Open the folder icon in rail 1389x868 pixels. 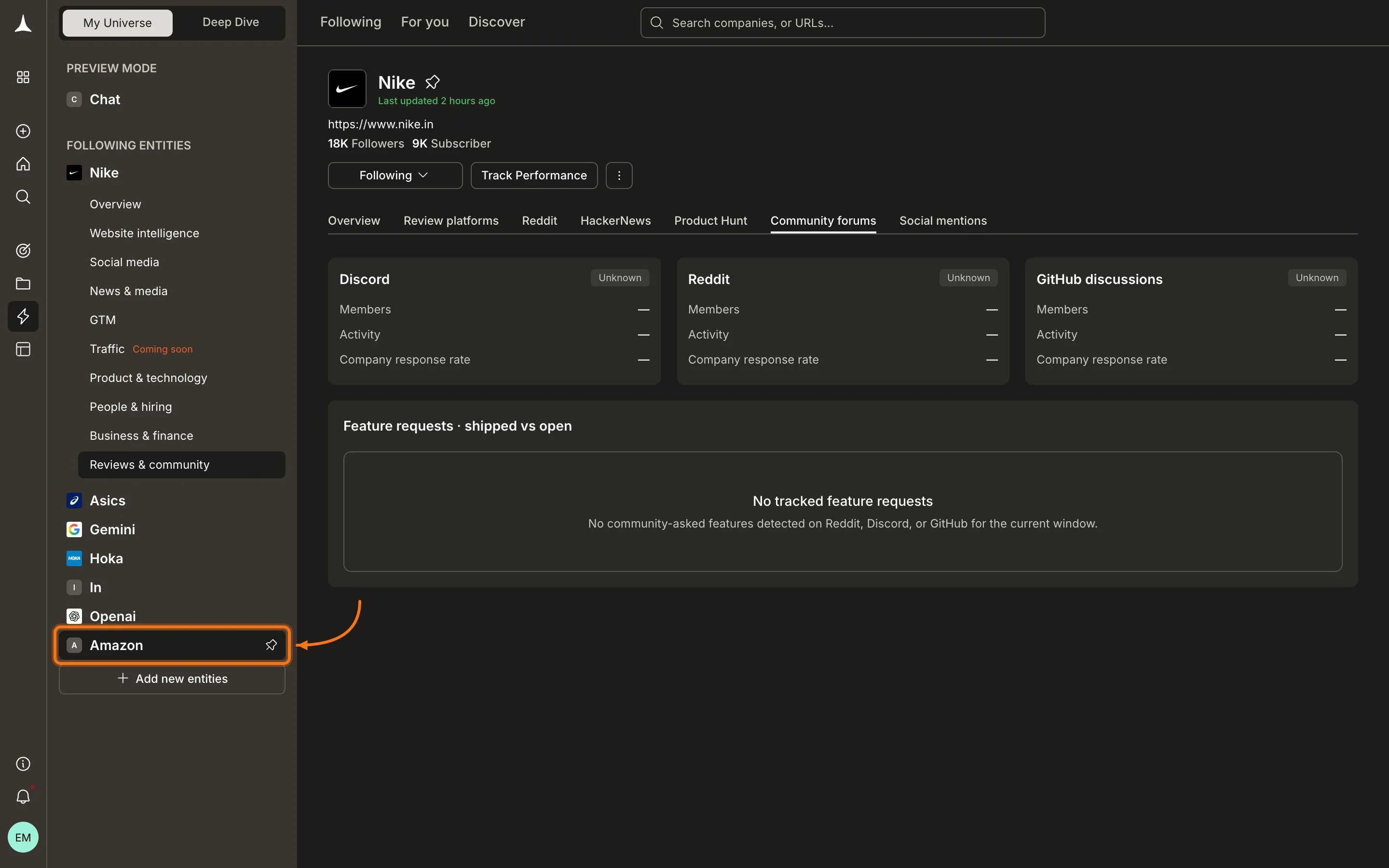point(23,283)
